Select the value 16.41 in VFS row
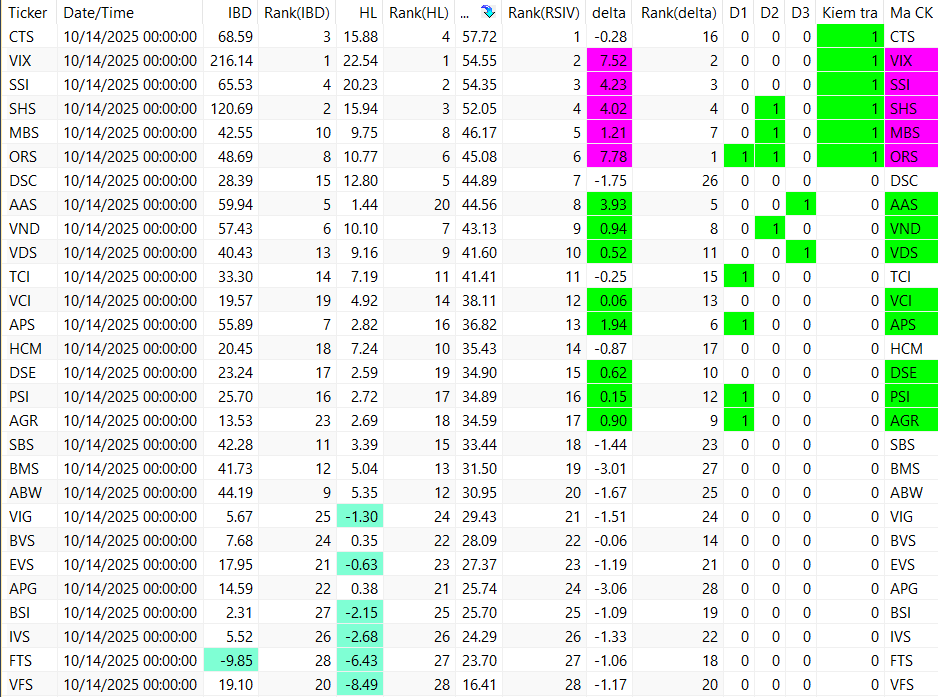Screen dimensions: 938x697 click(x=479, y=684)
